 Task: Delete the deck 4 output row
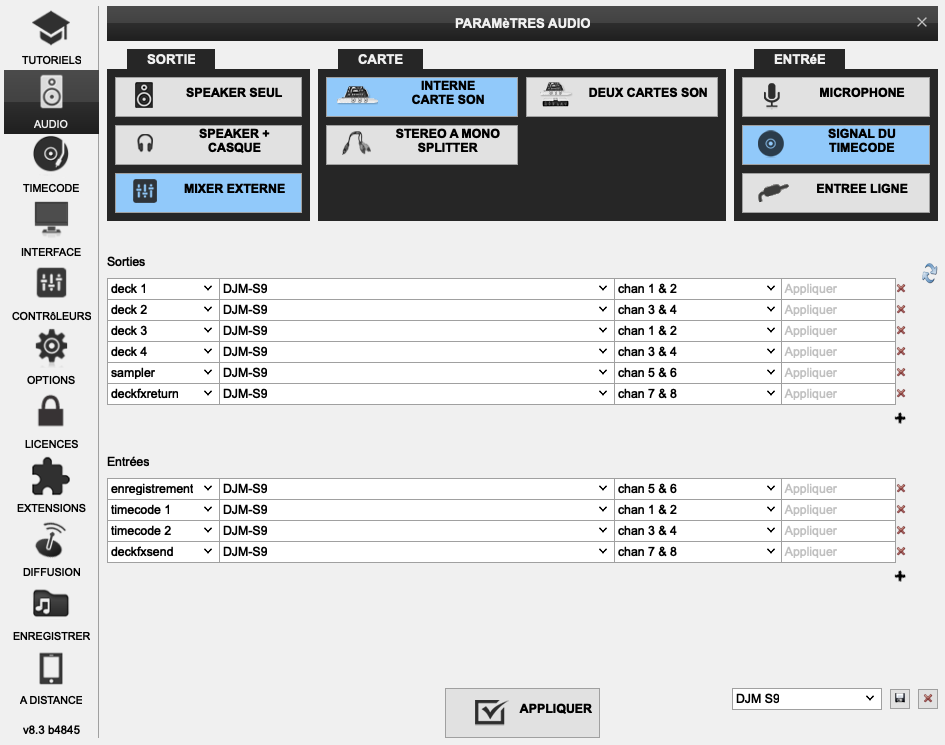click(x=901, y=351)
